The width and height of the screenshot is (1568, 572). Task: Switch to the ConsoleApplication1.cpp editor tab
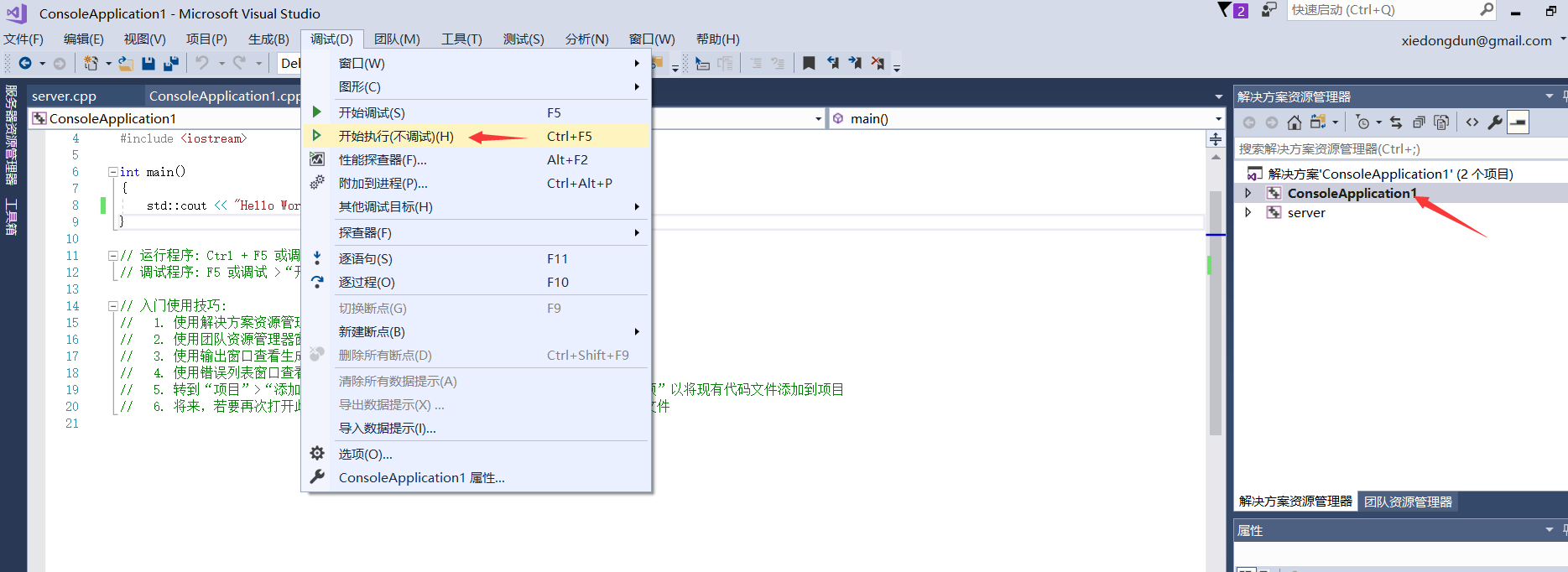[x=224, y=96]
